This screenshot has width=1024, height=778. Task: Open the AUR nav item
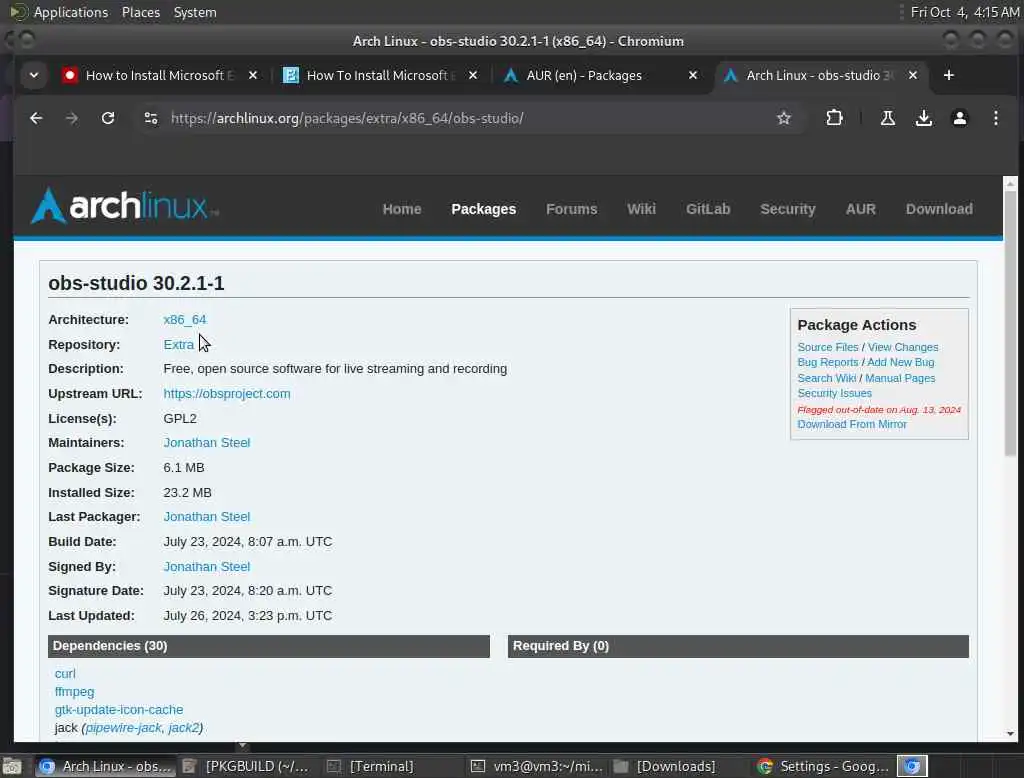861,209
